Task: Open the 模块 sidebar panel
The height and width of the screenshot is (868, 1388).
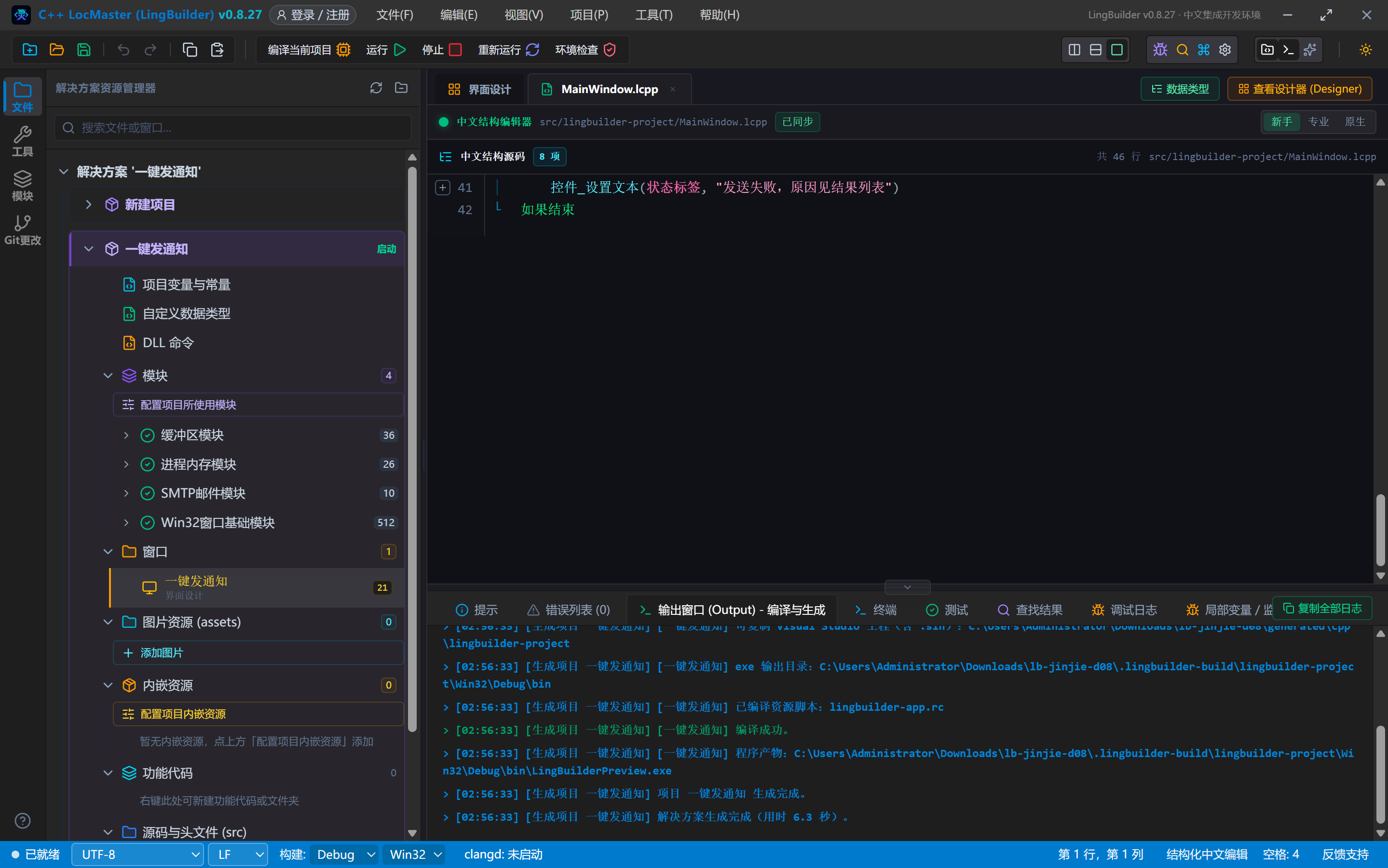Action: [22, 186]
